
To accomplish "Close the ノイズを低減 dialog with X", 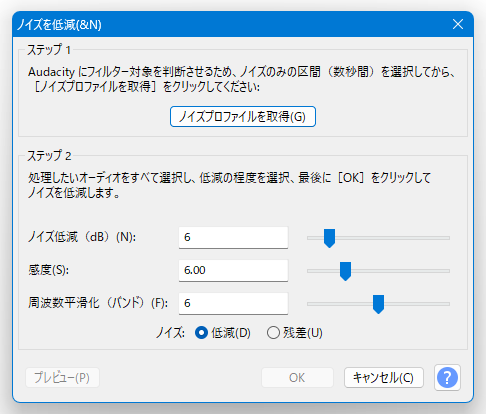I will point(458,24).
